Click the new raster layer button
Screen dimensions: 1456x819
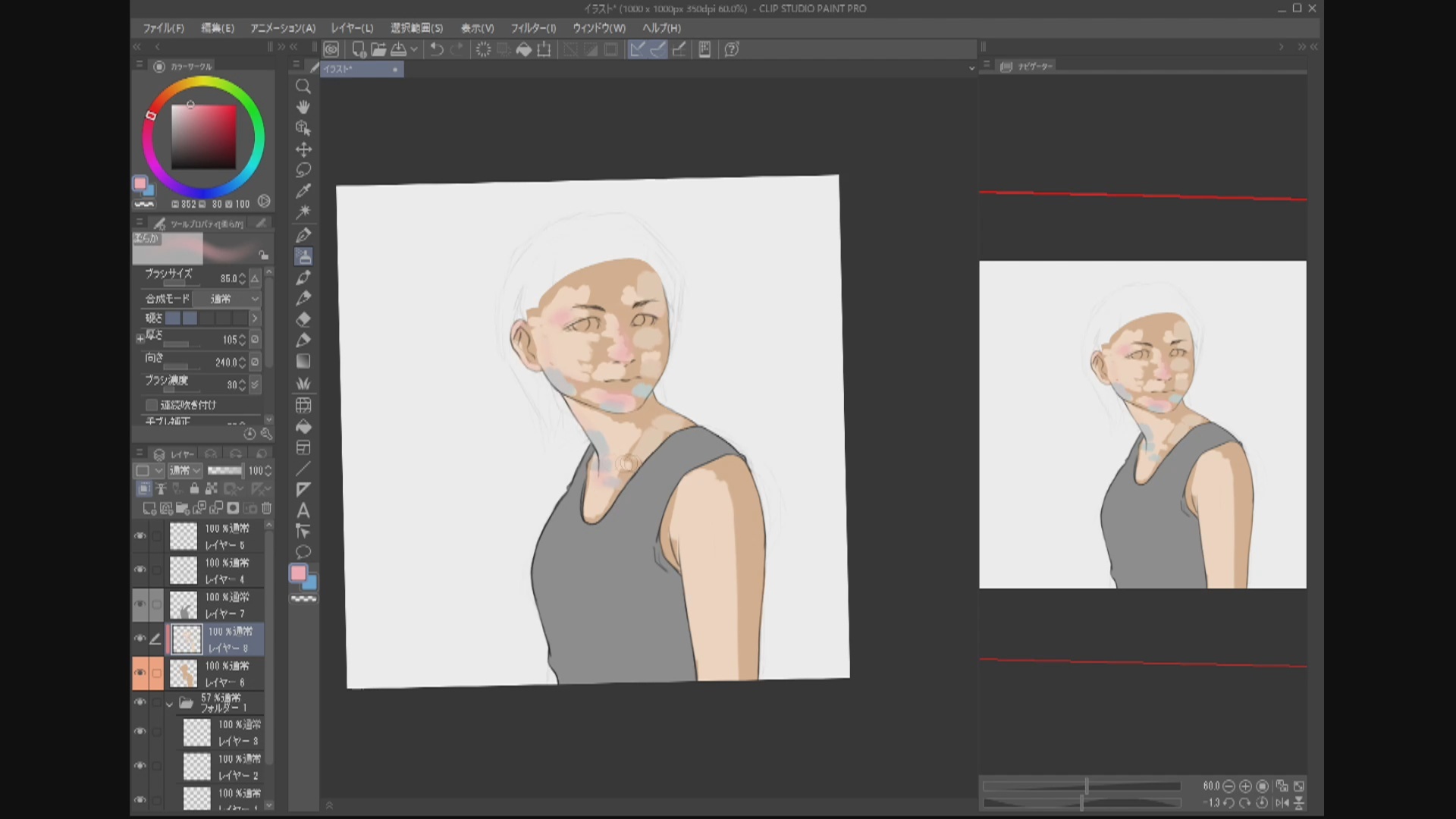click(x=149, y=509)
